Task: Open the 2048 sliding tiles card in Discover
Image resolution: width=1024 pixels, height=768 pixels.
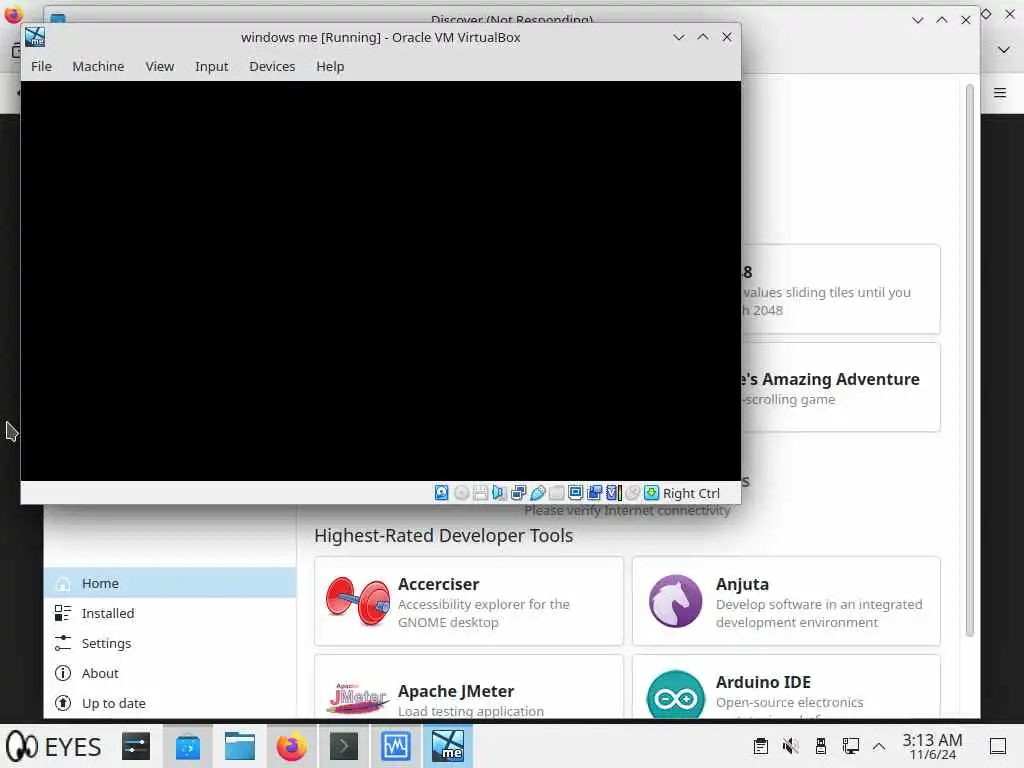Action: pyautogui.click(x=841, y=289)
